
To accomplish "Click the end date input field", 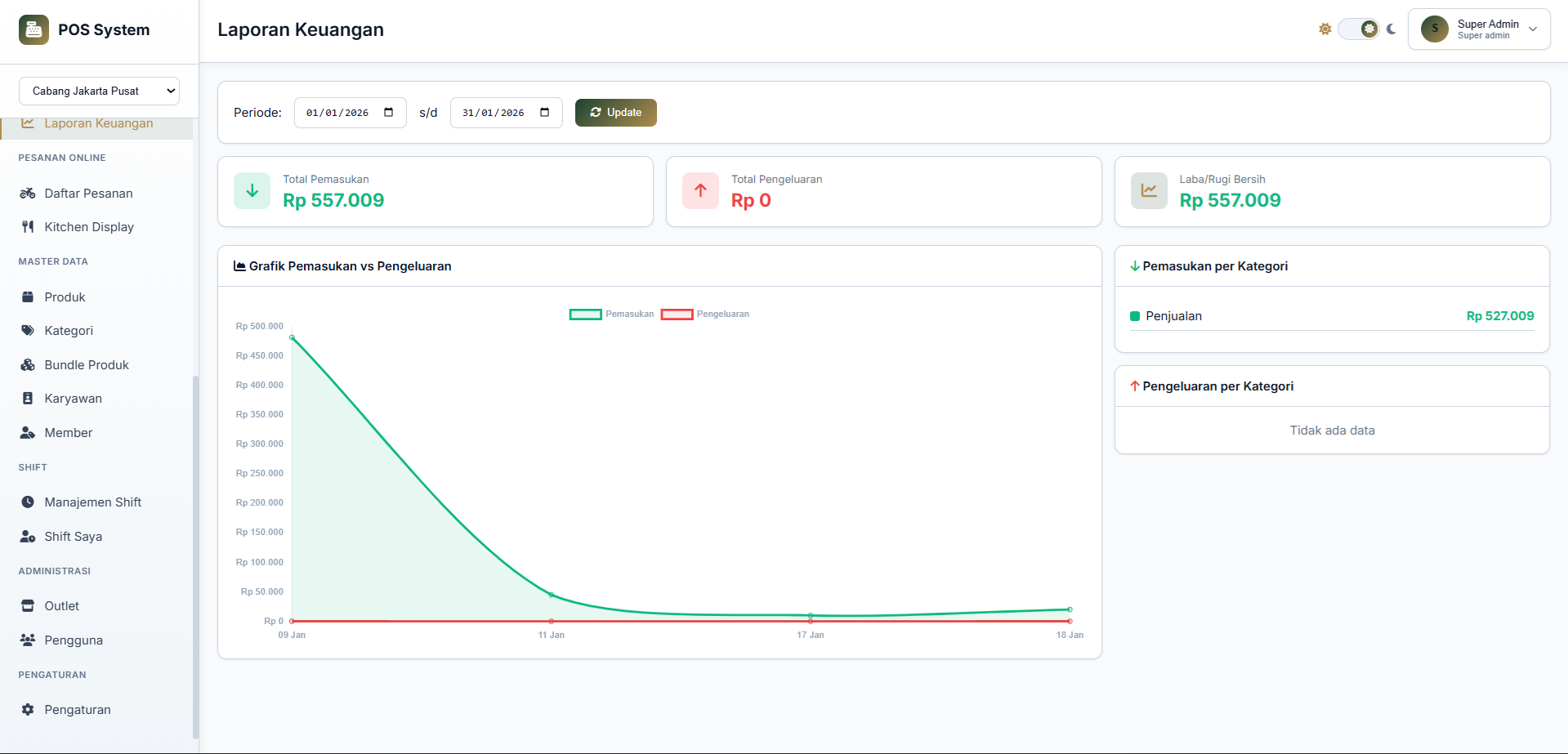I will point(498,112).
